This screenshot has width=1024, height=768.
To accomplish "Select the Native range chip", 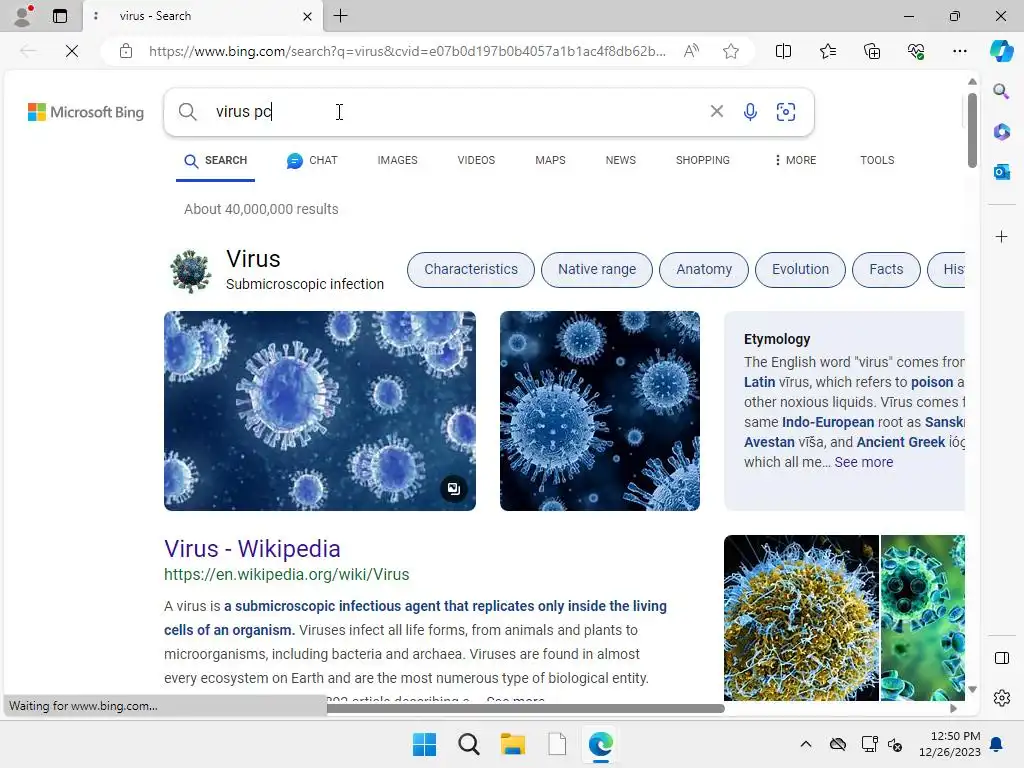I will coord(597,270).
